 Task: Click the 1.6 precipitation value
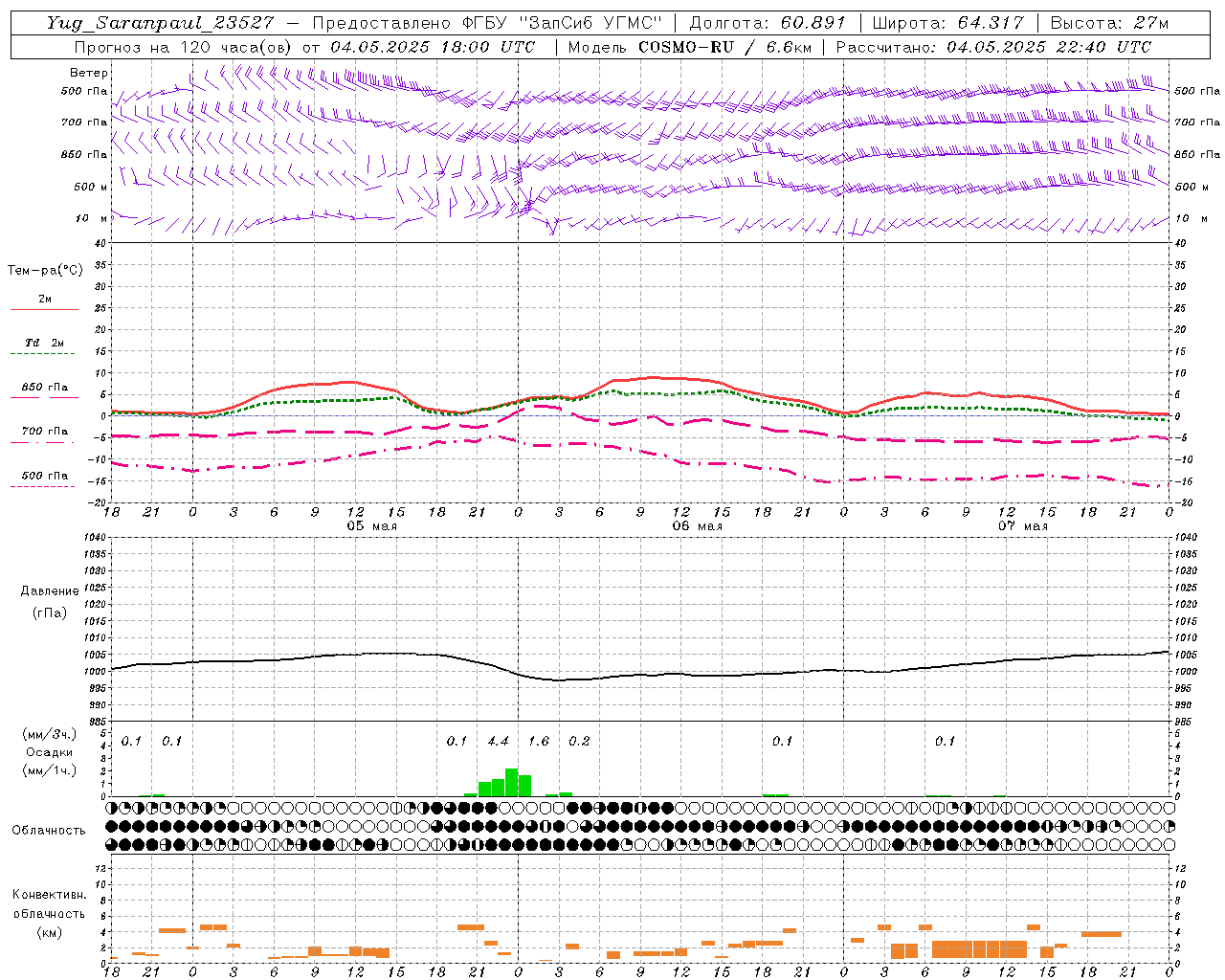pyautogui.click(x=539, y=741)
